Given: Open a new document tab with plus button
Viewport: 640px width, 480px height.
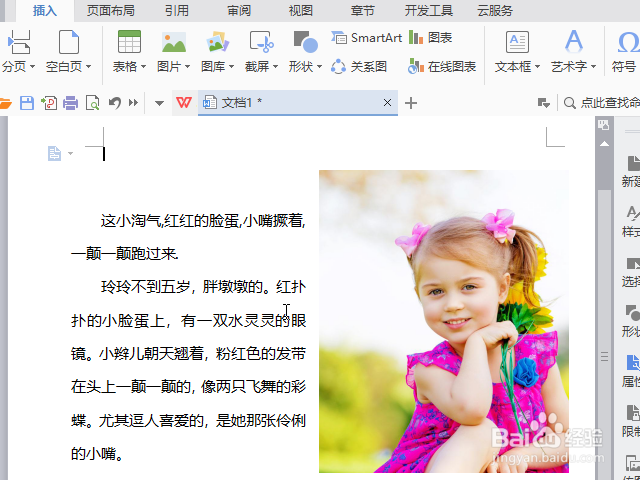Looking at the screenshot, I should click(x=411, y=103).
